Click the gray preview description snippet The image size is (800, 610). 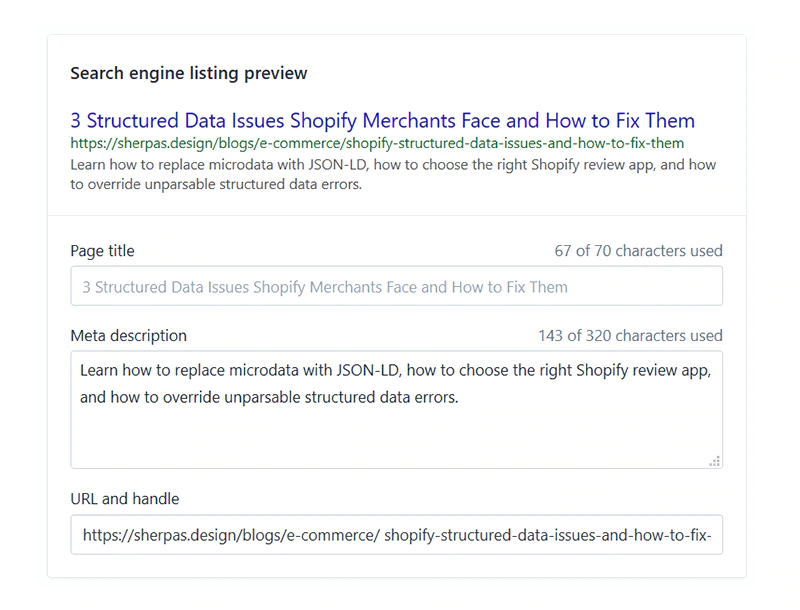(x=392, y=174)
